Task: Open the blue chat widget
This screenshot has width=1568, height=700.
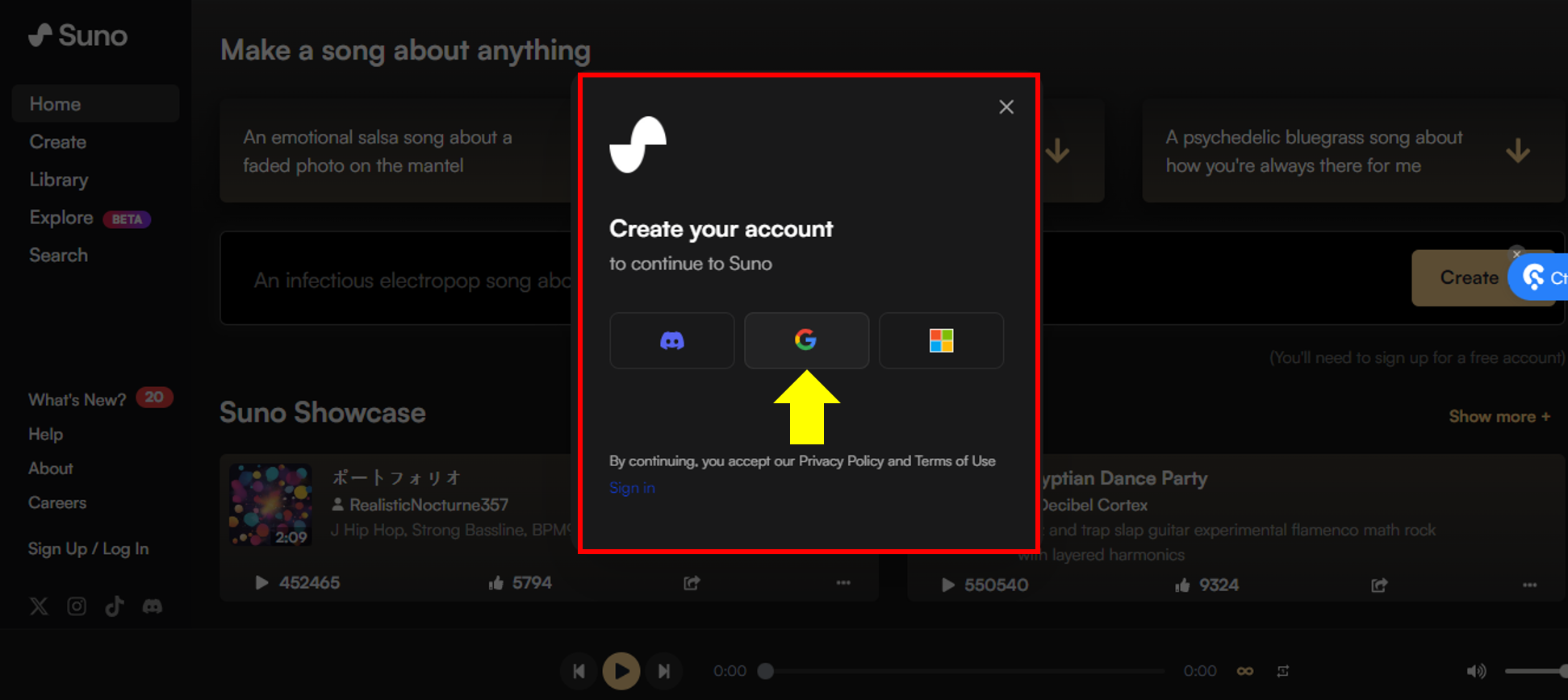Action: pos(1540,277)
